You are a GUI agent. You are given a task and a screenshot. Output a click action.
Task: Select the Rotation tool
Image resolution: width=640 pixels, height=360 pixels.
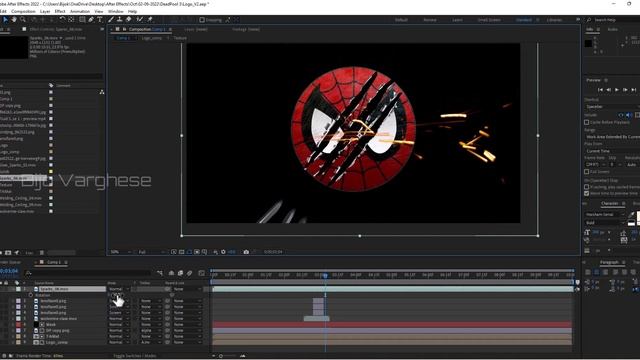click(x=62, y=20)
